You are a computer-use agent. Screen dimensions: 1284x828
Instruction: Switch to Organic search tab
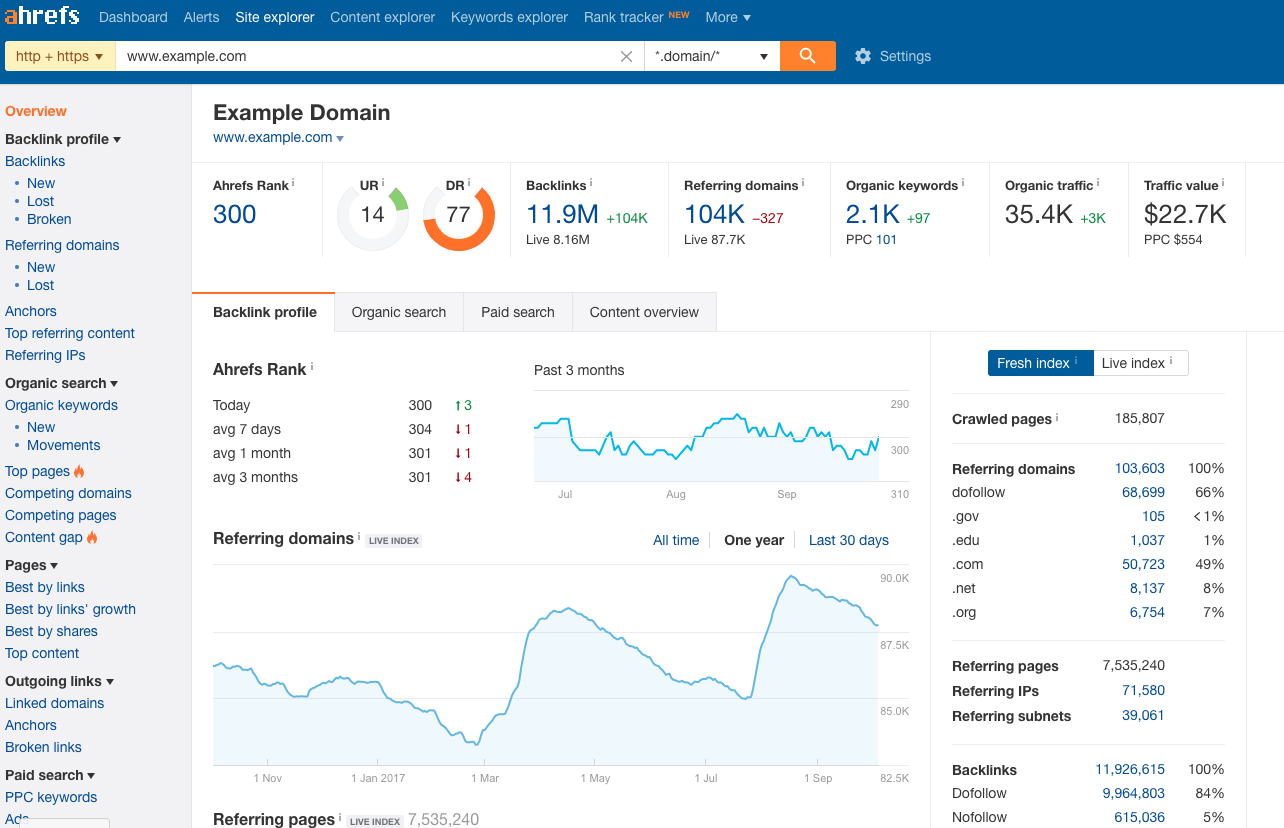399,312
